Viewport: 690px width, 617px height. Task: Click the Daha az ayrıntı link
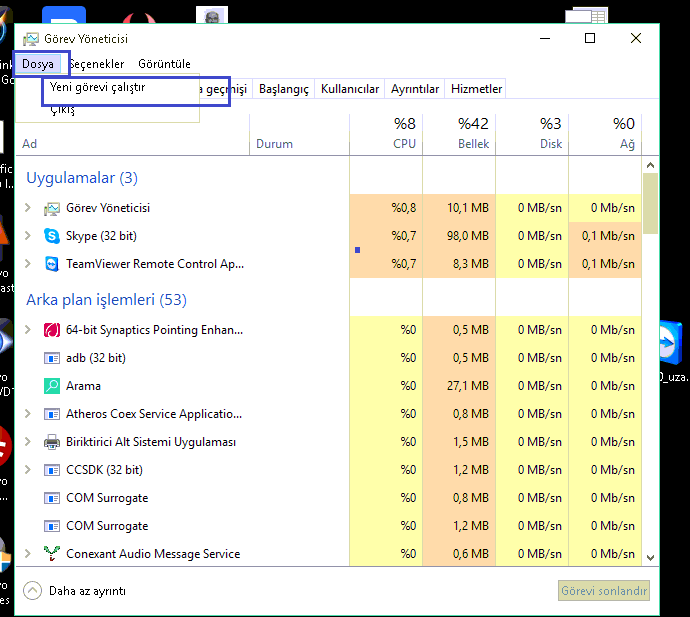point(87,591)
